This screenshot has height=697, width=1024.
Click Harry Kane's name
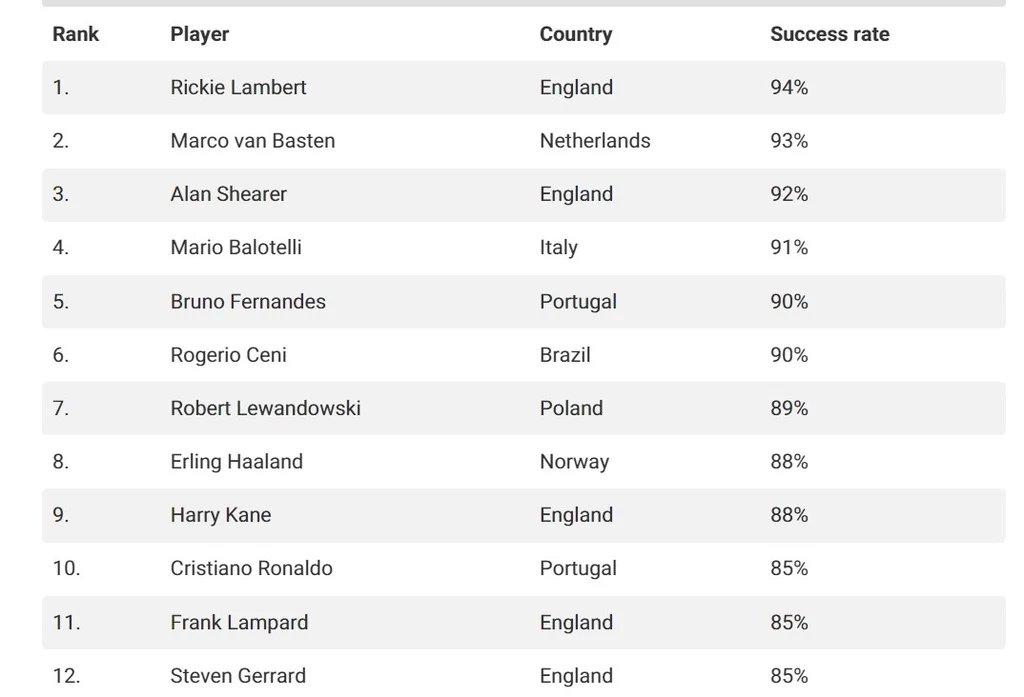[220, 515]
